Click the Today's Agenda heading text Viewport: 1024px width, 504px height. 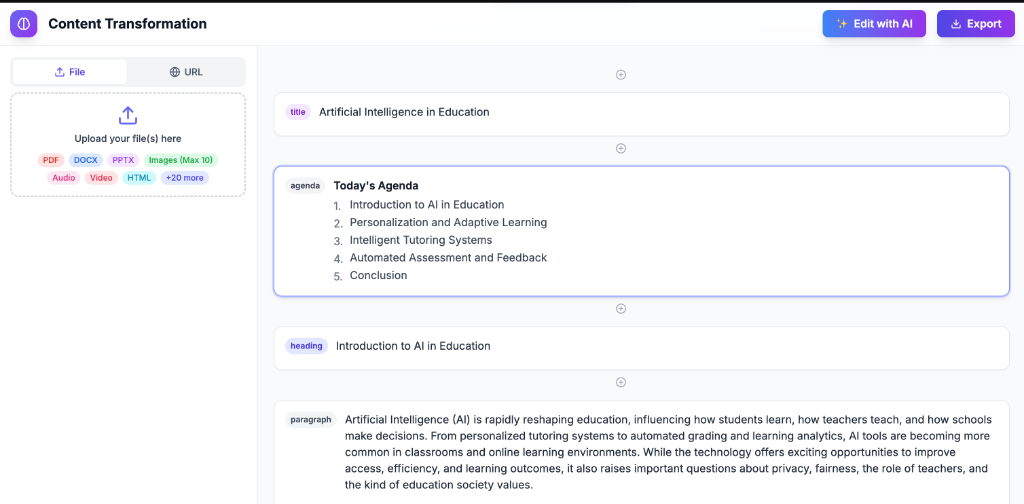click(376, 186)
